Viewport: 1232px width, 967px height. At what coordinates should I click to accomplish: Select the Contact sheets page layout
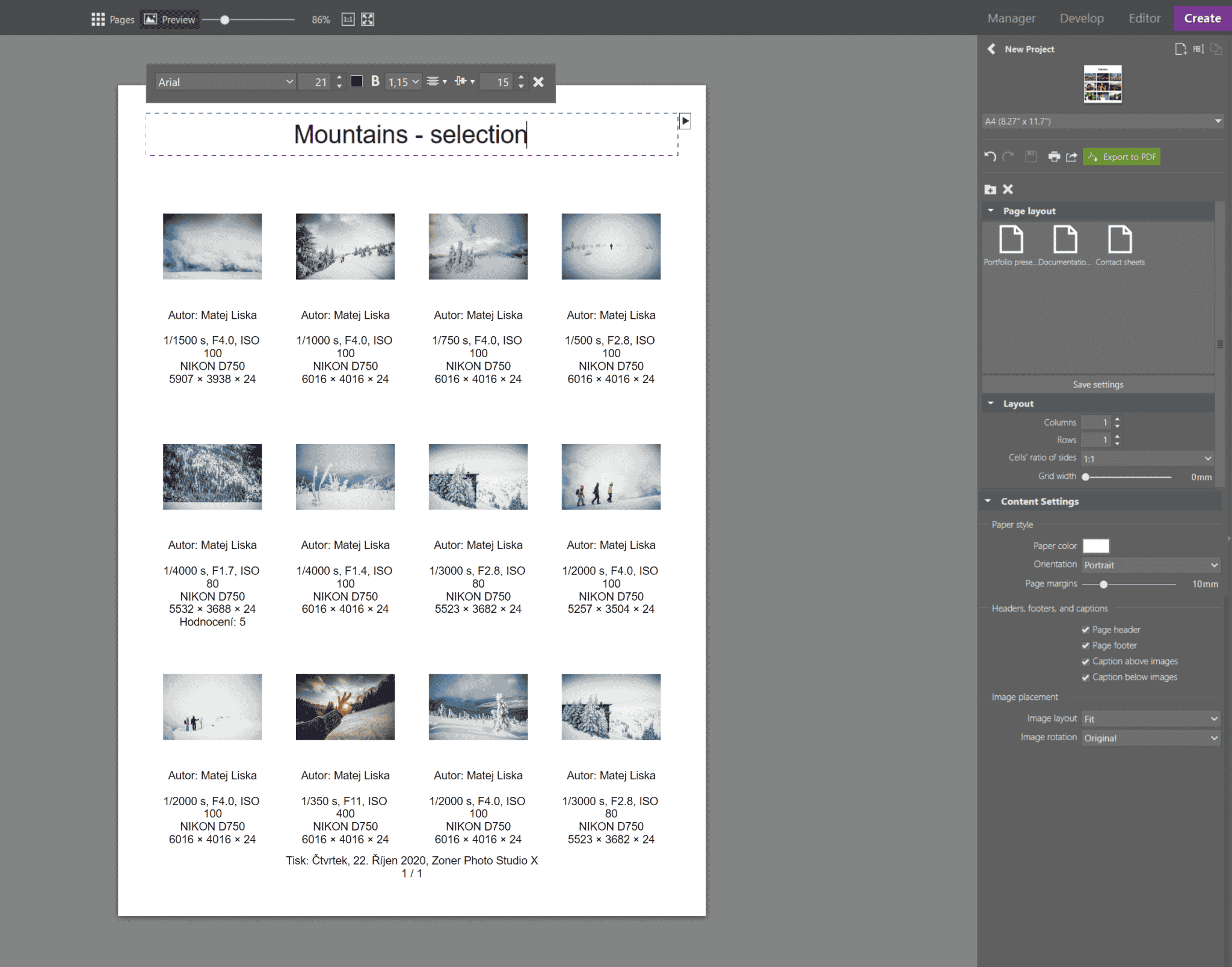pyautogui.click(x=1120, y=239)
